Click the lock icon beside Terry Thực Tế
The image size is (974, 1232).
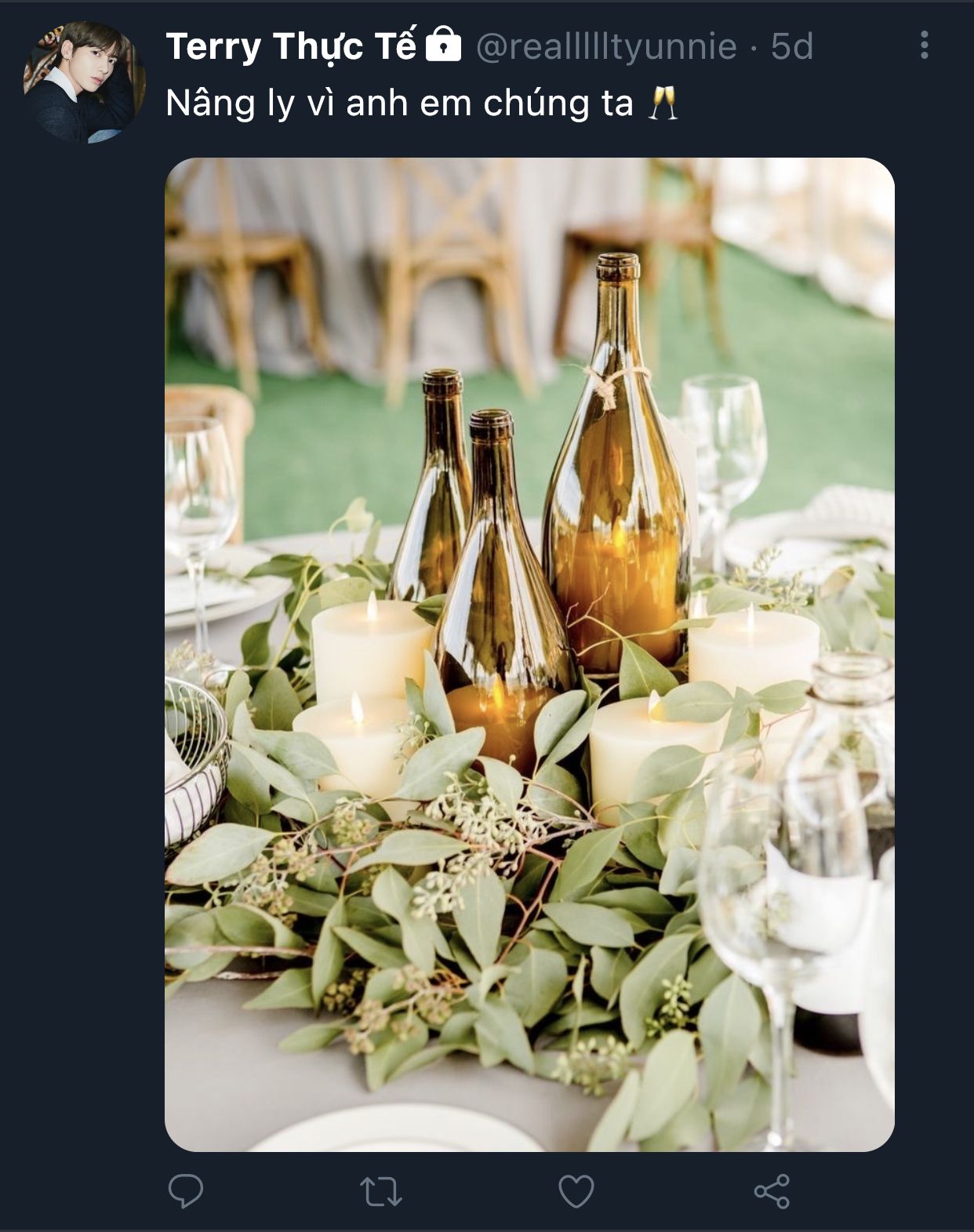click(x=443, y=44)
